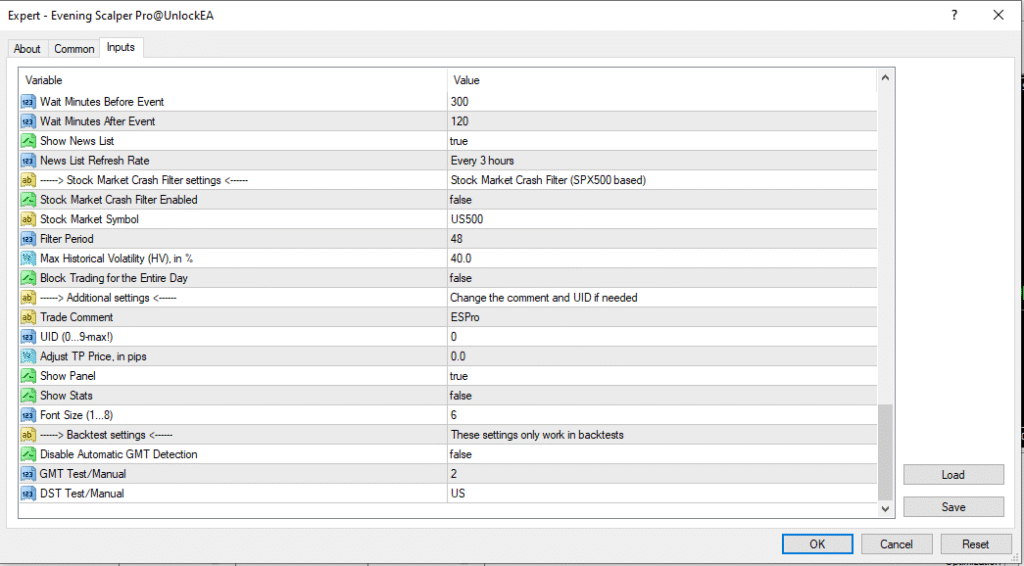The width and height of the screenshot is (1024, 566).
Task: Open DST Test/Manual value dropdown showing US
Action: (x=660, y=493)
